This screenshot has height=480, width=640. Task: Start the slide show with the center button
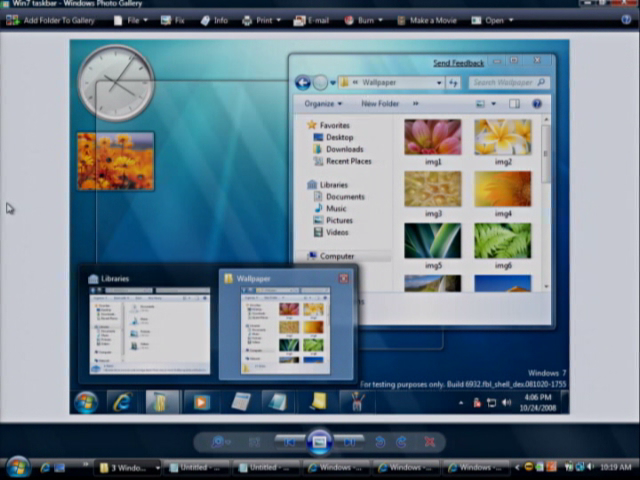click(x=319, y=442)
